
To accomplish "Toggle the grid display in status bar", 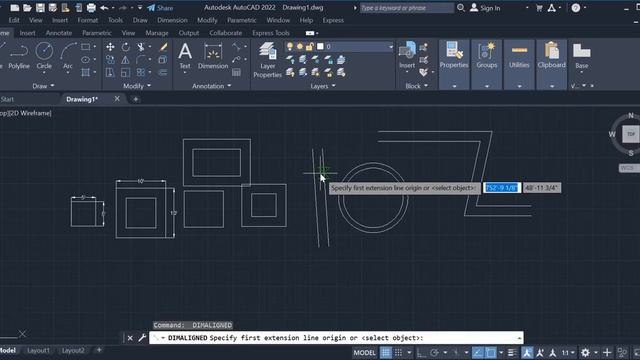I will coord(385,353).
